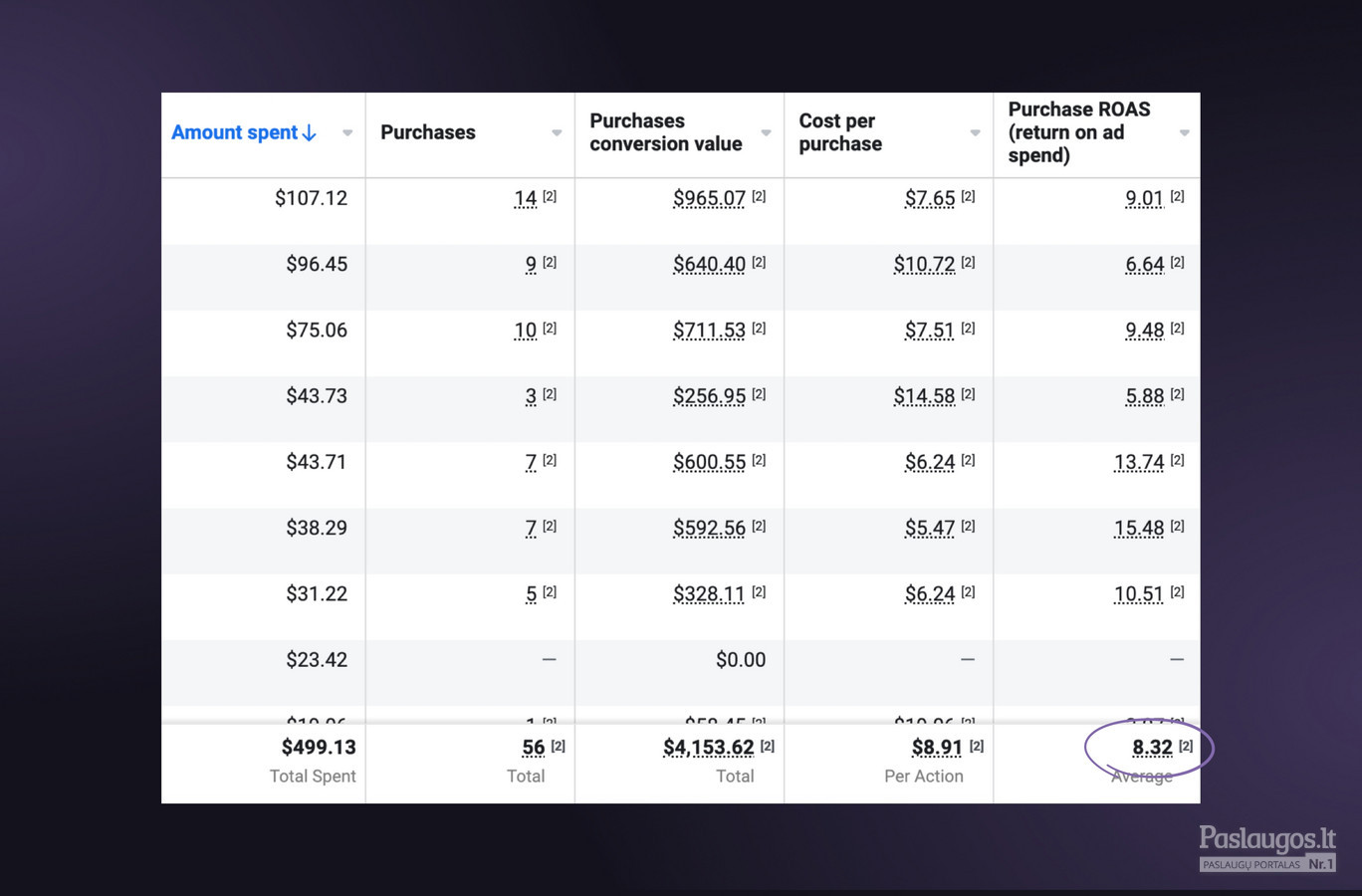This screenshot has width=1362, height=896.
Task: Open the 15.48 ROAS value link
Action: coord(1139,528)
